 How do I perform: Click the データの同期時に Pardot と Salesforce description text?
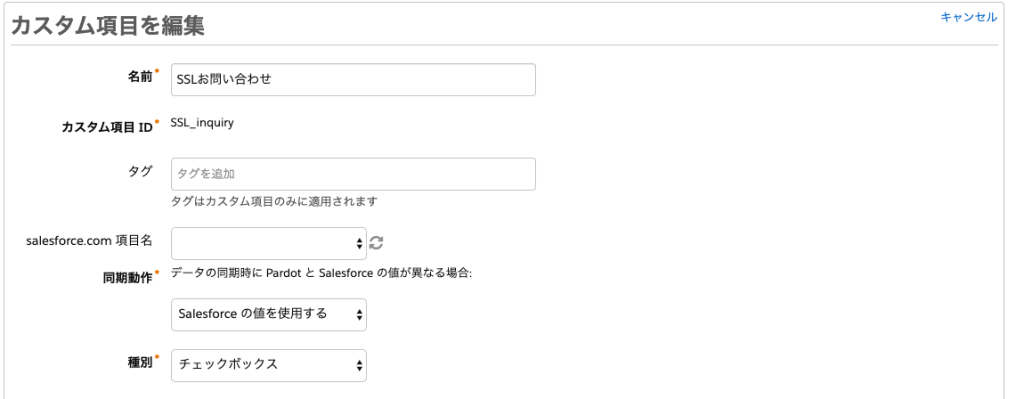click(321, 273)
